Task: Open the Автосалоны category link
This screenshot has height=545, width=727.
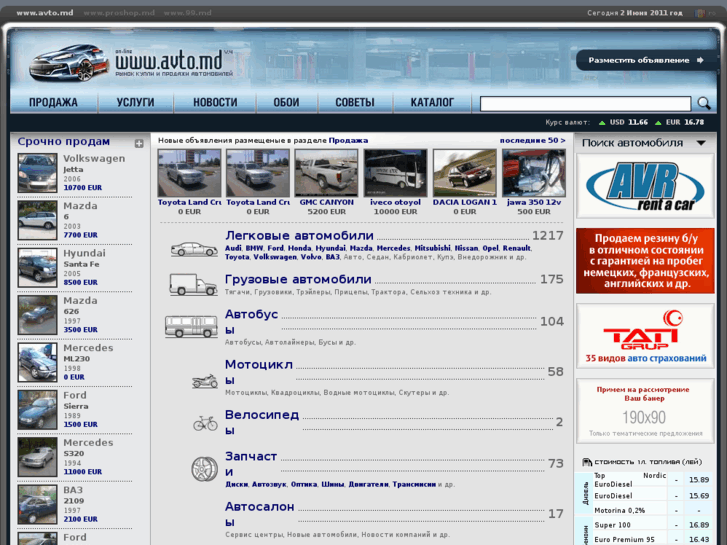Action: point(260,514)
